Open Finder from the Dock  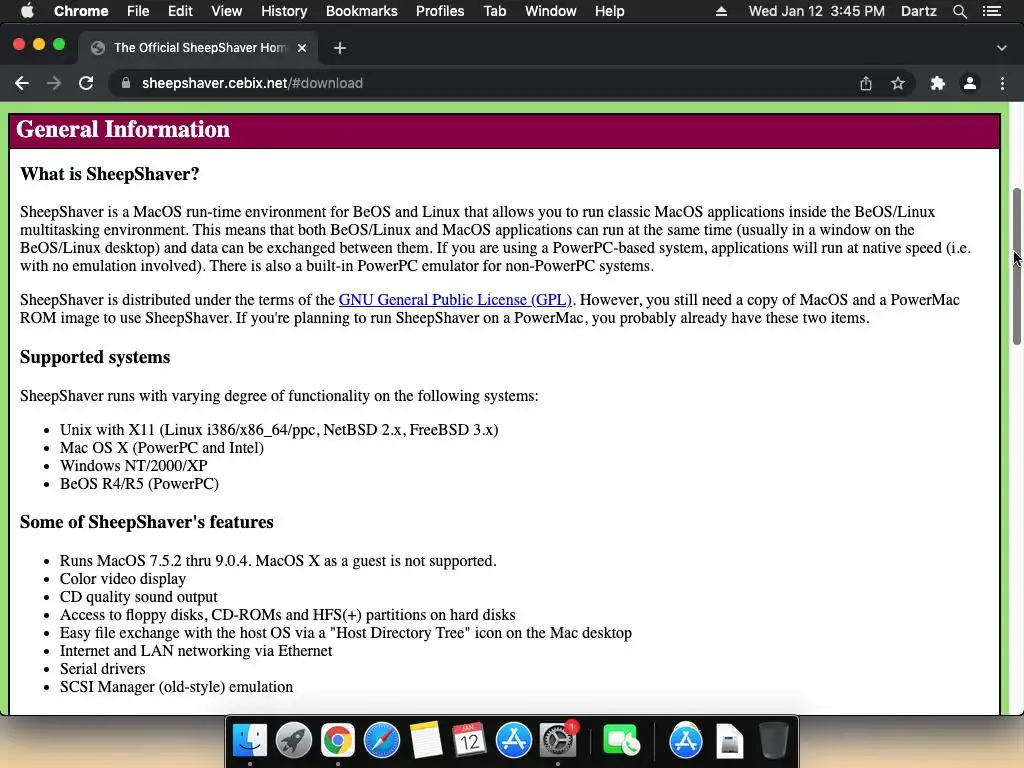(x=250, y=741)
